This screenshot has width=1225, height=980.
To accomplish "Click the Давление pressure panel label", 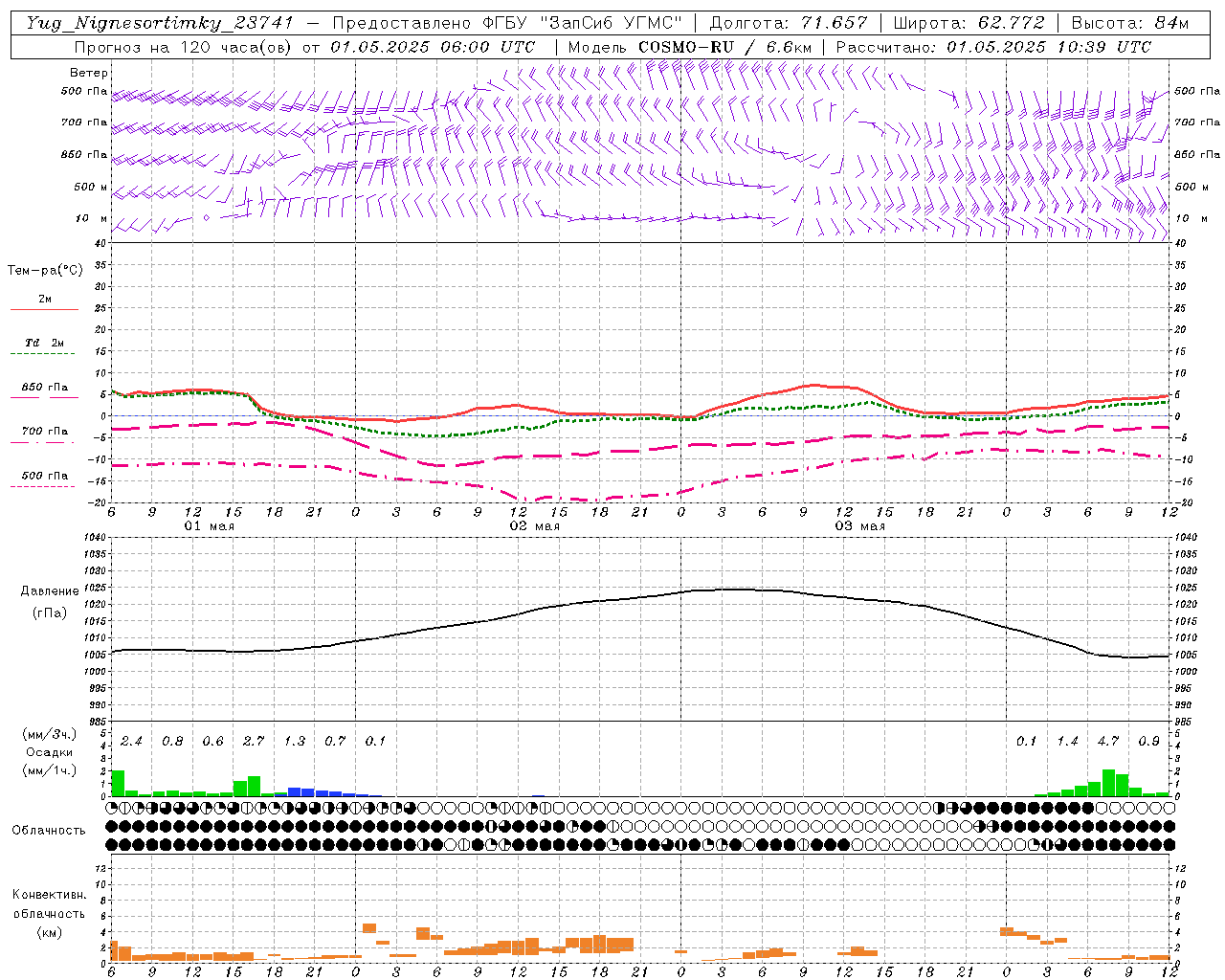I will point(50,591).
